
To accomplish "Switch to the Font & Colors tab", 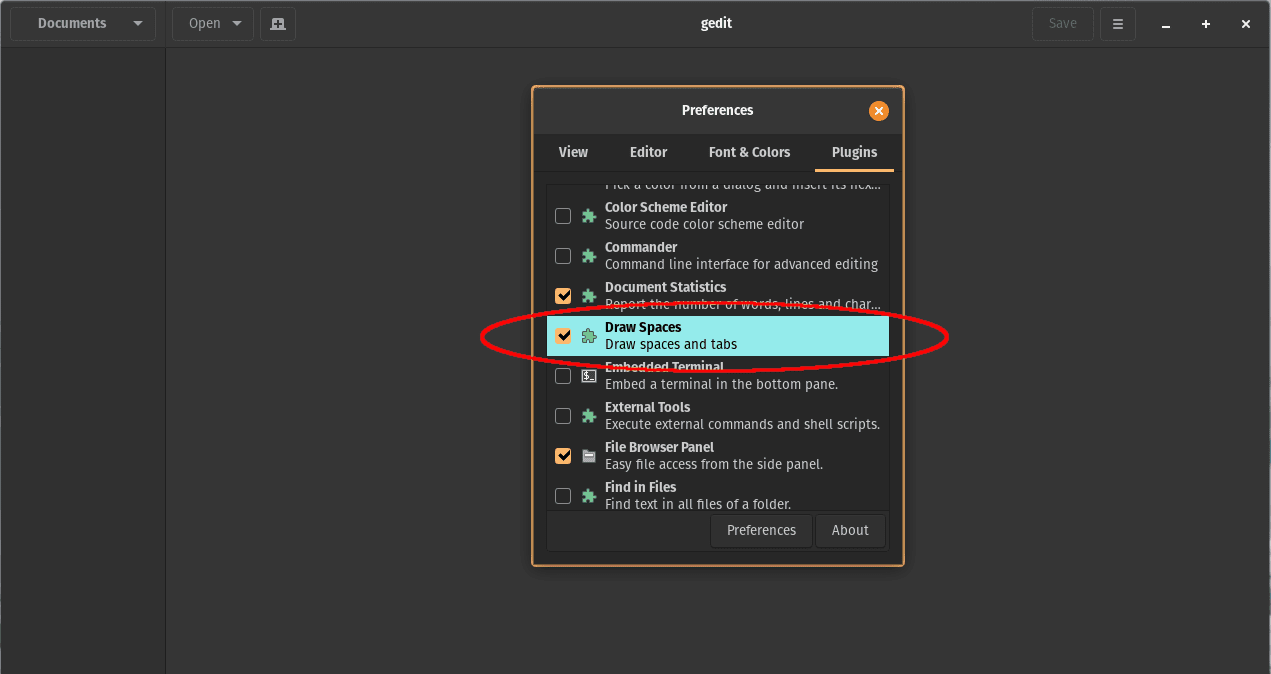I will 749,152.
